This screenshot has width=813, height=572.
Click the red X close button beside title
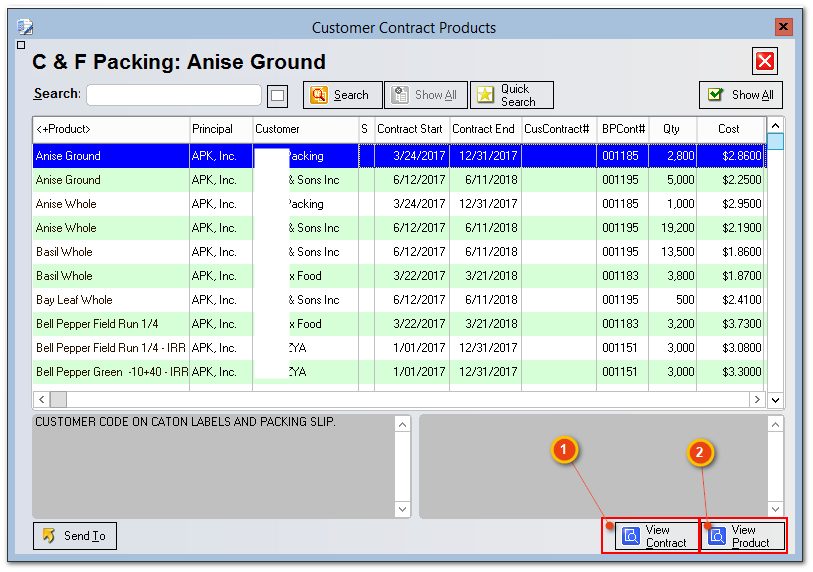click(765, 61)
